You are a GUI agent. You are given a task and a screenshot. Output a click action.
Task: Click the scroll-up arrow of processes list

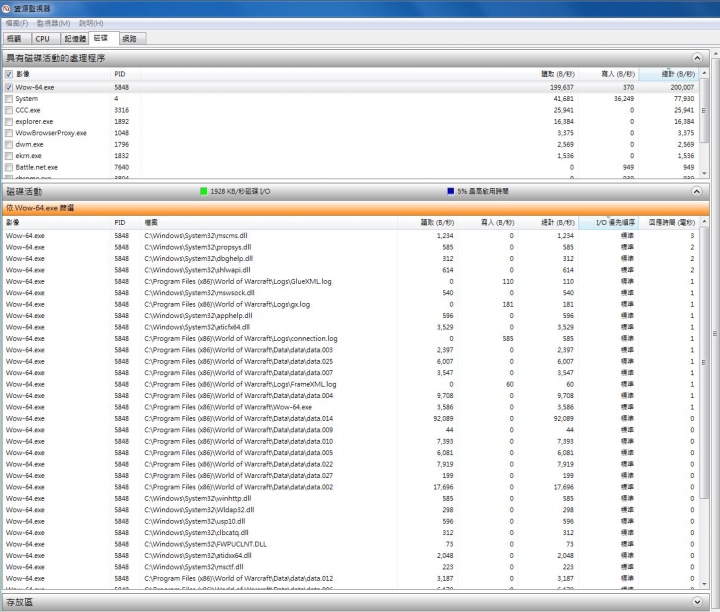(x=704, y=73)
